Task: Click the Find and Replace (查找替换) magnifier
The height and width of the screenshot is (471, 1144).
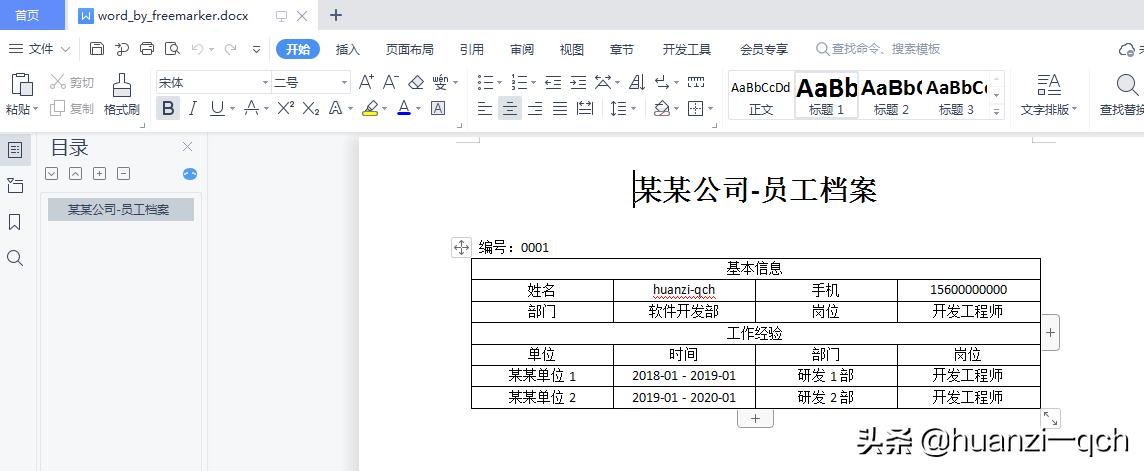Action: pyautogui.click(x=1127, y=85)
